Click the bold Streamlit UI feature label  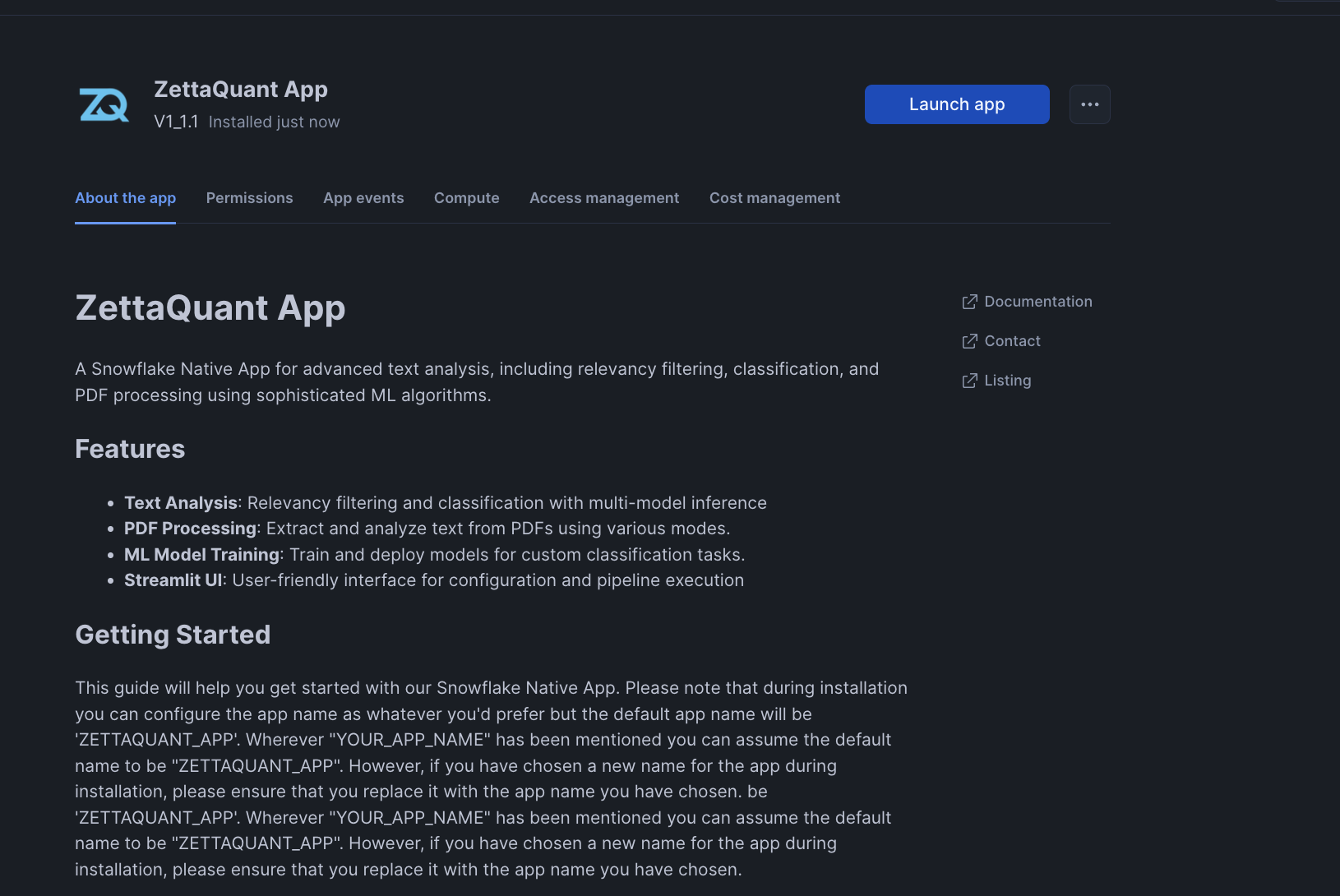(x=173, y=580)
